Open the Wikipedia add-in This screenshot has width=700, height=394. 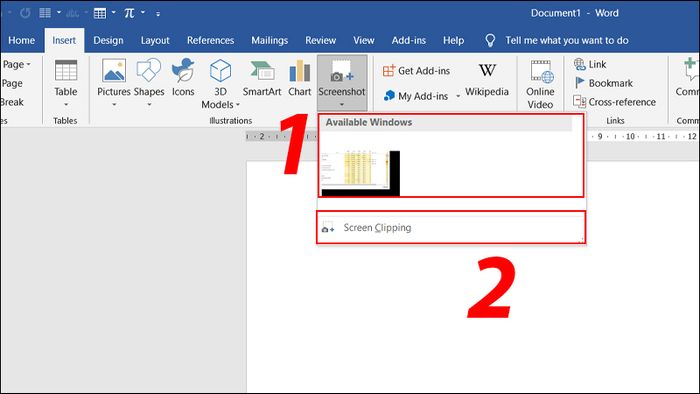(x=487, y=80)
